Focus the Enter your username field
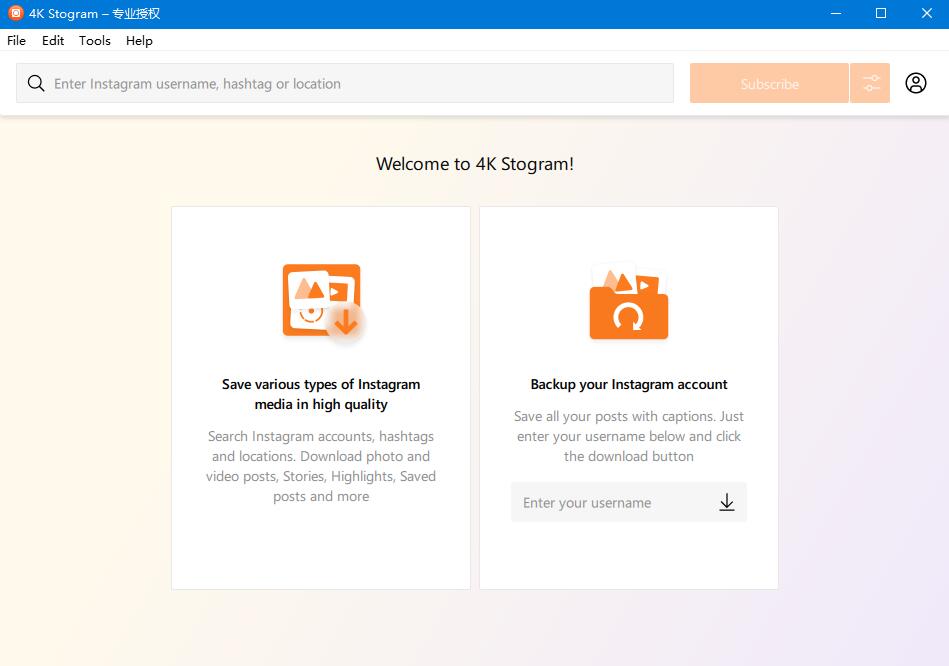The width and height of the screenshot is (949, 666). click(x=629, y=502)
